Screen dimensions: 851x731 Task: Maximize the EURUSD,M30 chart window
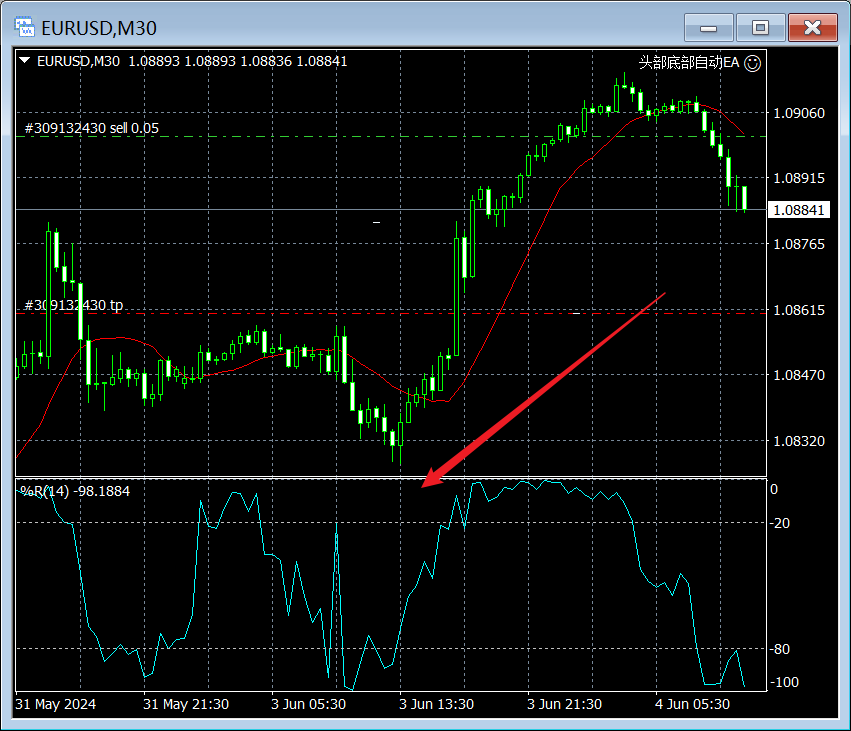tap(761, 28)
